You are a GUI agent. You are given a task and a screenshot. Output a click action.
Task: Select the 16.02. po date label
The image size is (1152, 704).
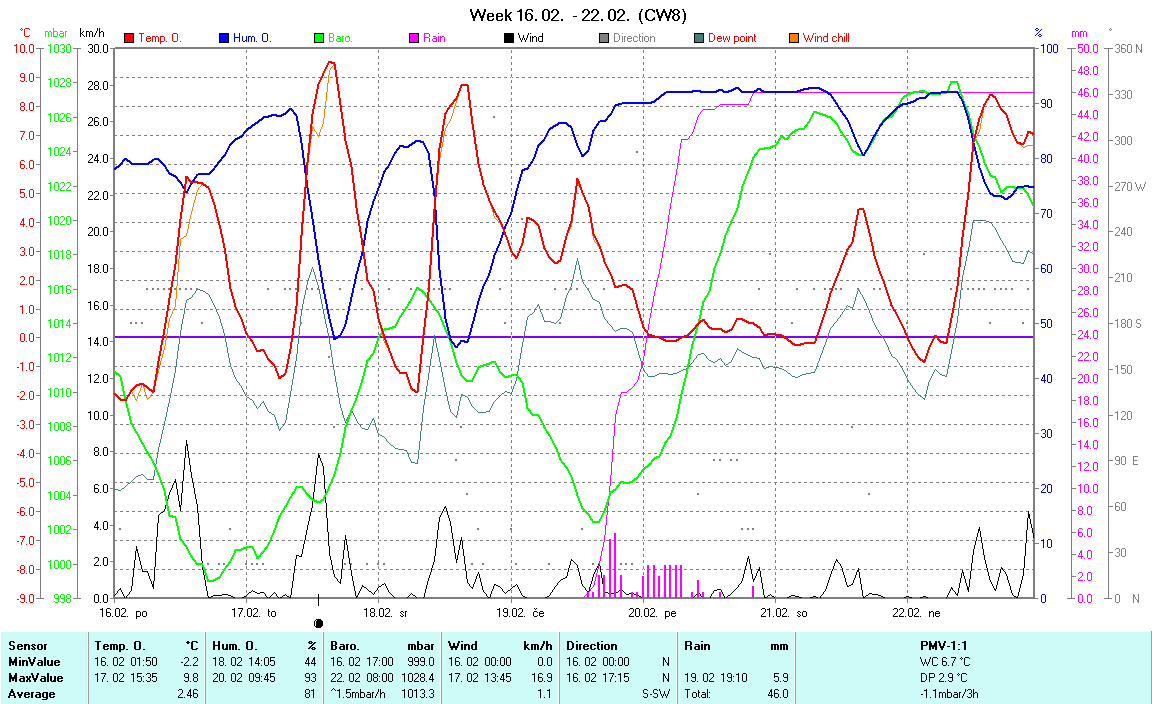[x=123, y=612]
